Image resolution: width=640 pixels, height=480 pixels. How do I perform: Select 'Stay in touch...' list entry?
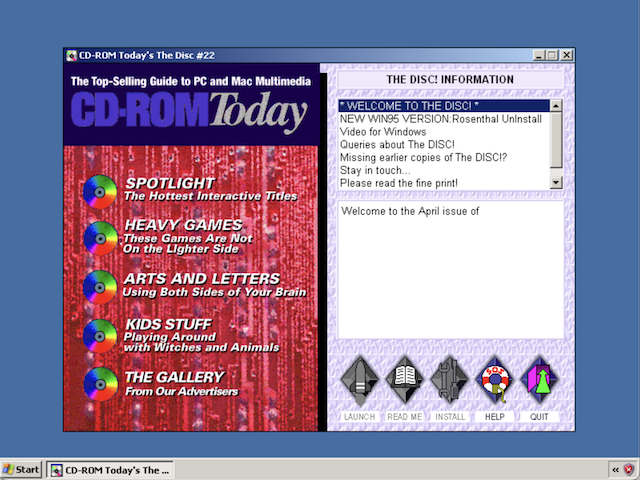(444, 170)
